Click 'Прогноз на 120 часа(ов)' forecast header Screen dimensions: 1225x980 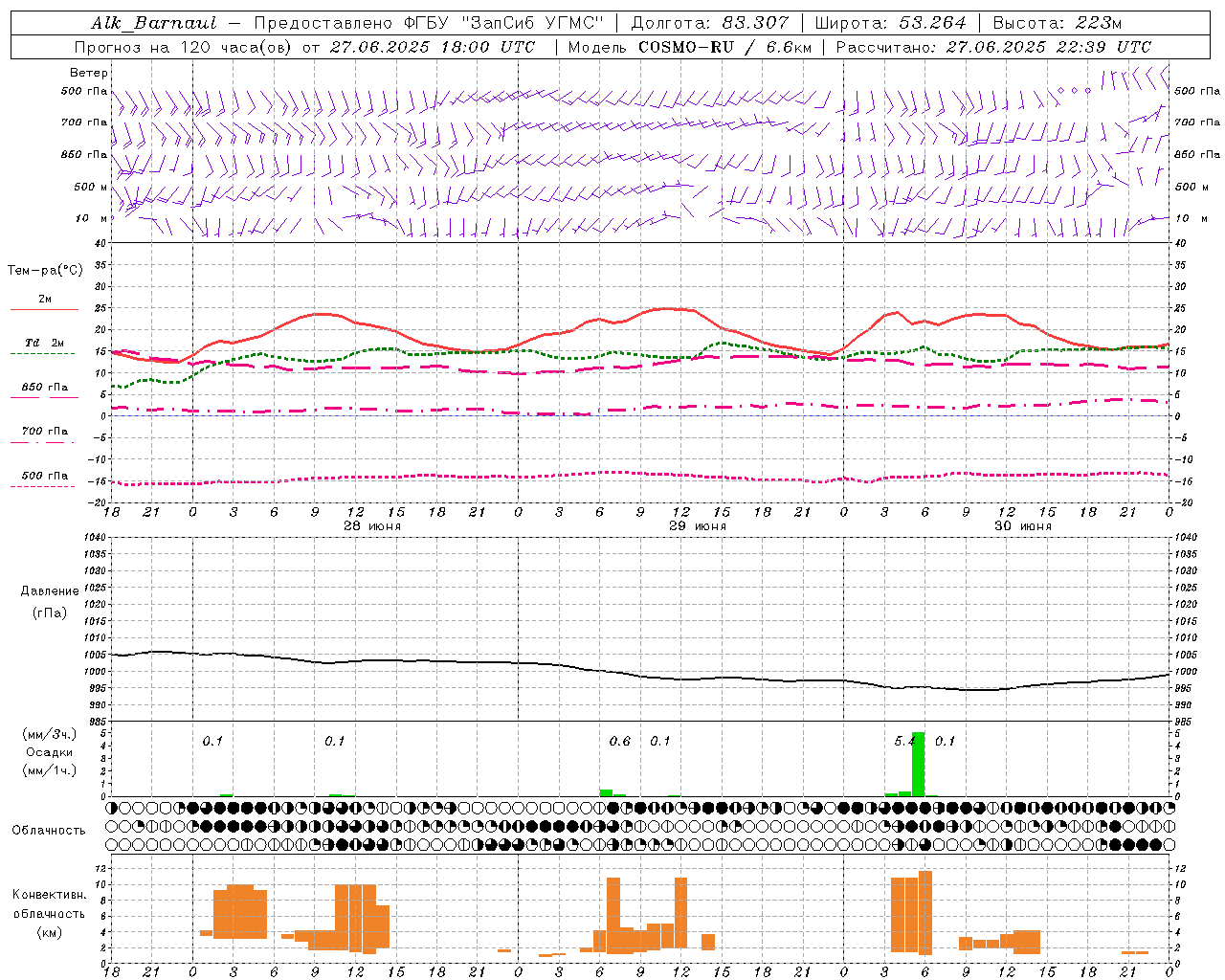184,47
